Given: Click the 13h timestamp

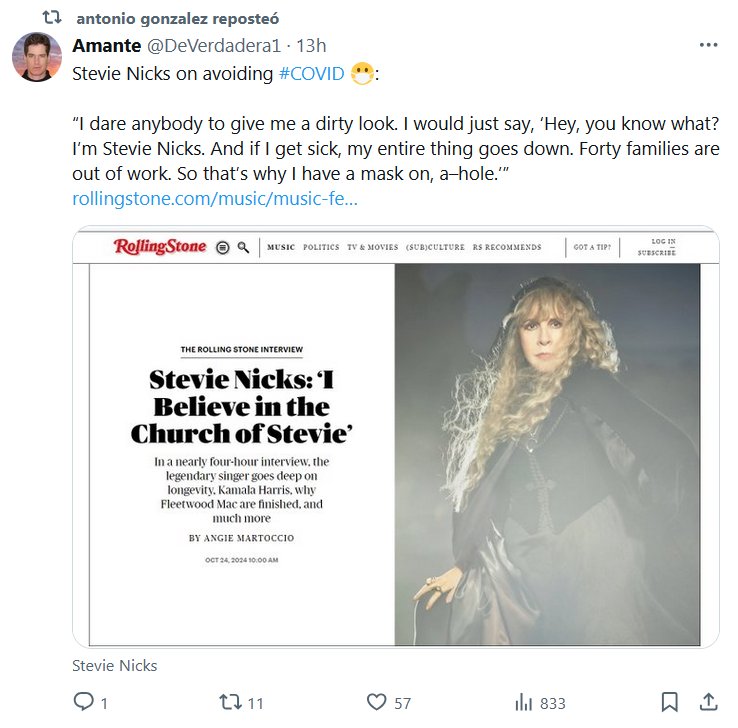Looking at the screenshot, I should point(313,46).
